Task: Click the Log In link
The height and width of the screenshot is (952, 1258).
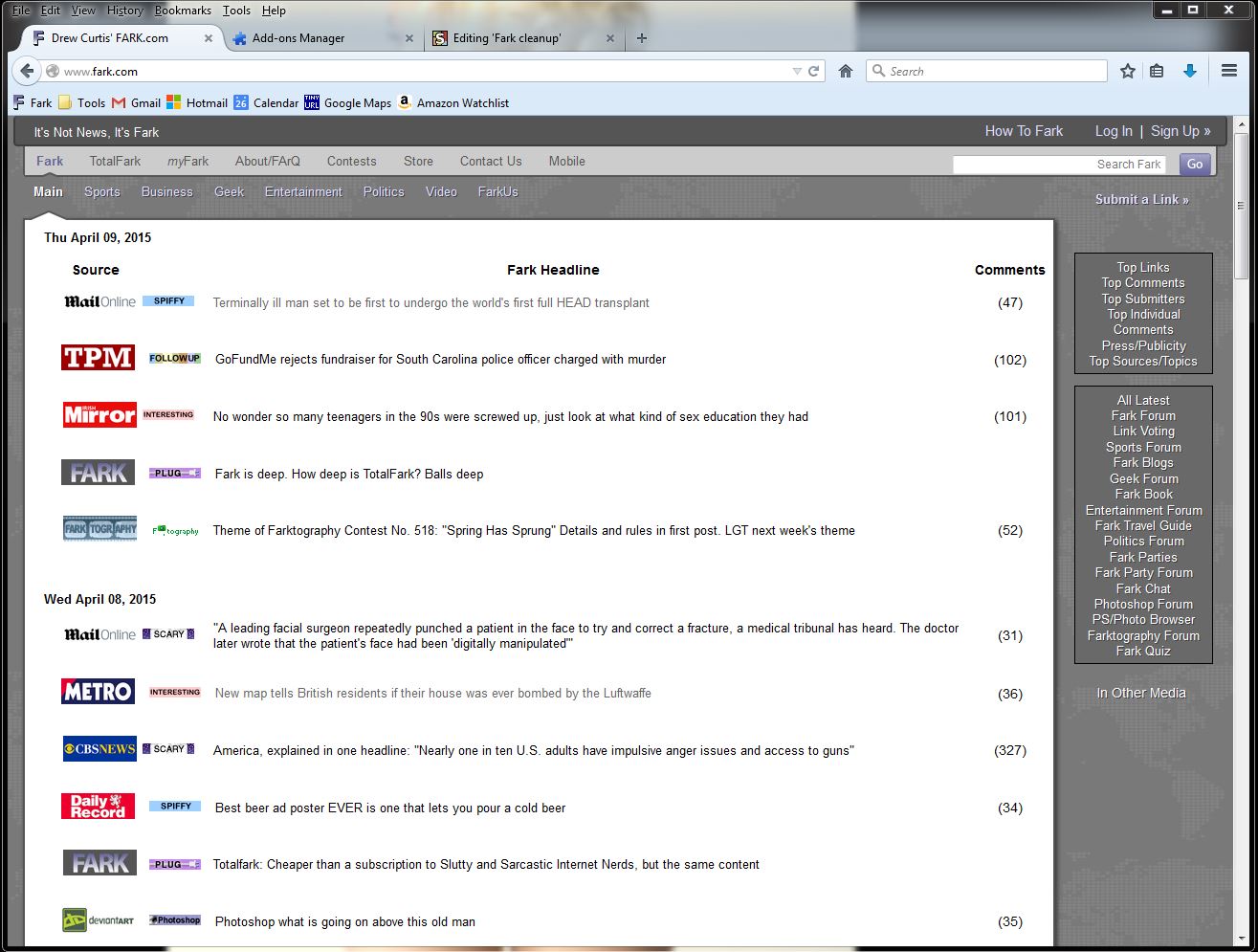Action: click(1114, 131)
